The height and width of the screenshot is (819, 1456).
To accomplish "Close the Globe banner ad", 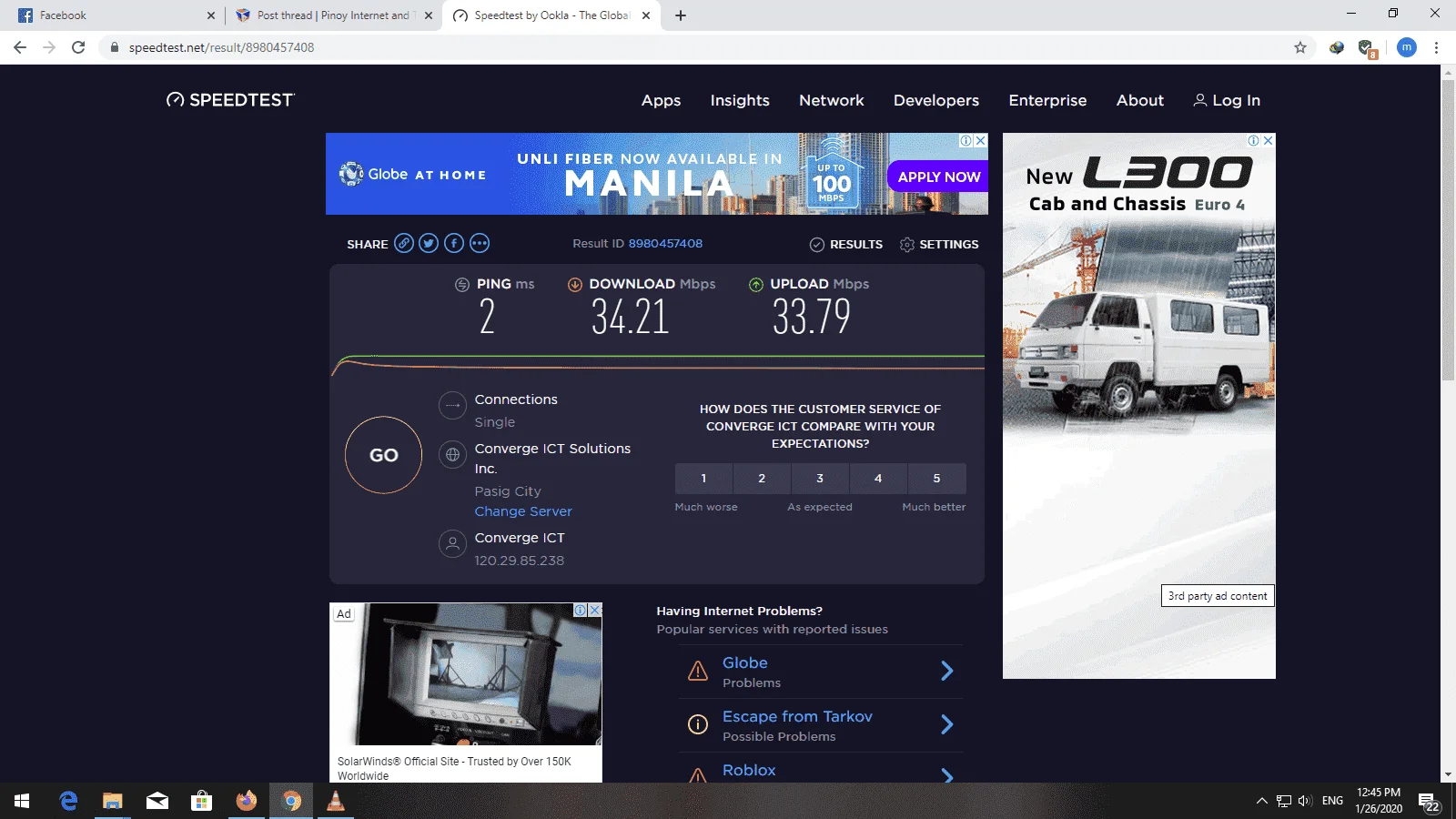I will (x=981, y=140).
